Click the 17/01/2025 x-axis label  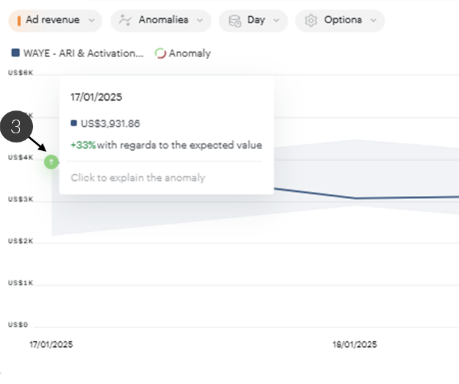click(x=51, y=344)
